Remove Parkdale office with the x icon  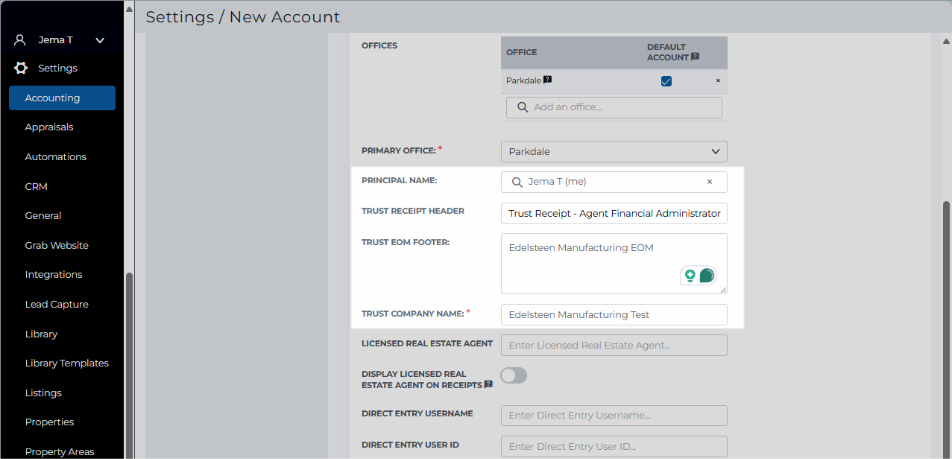[718, 80]
